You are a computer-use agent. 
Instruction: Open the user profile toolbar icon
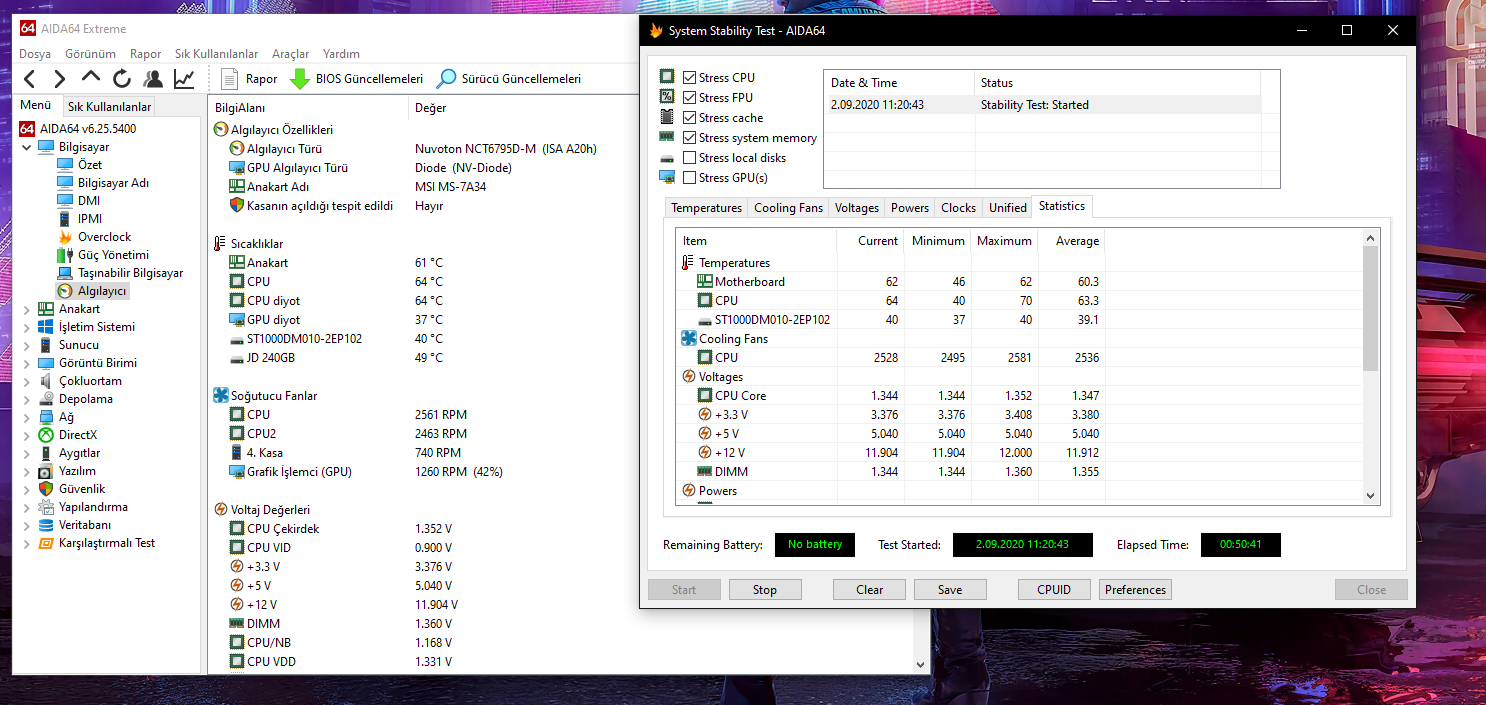[x=153, y=79]
